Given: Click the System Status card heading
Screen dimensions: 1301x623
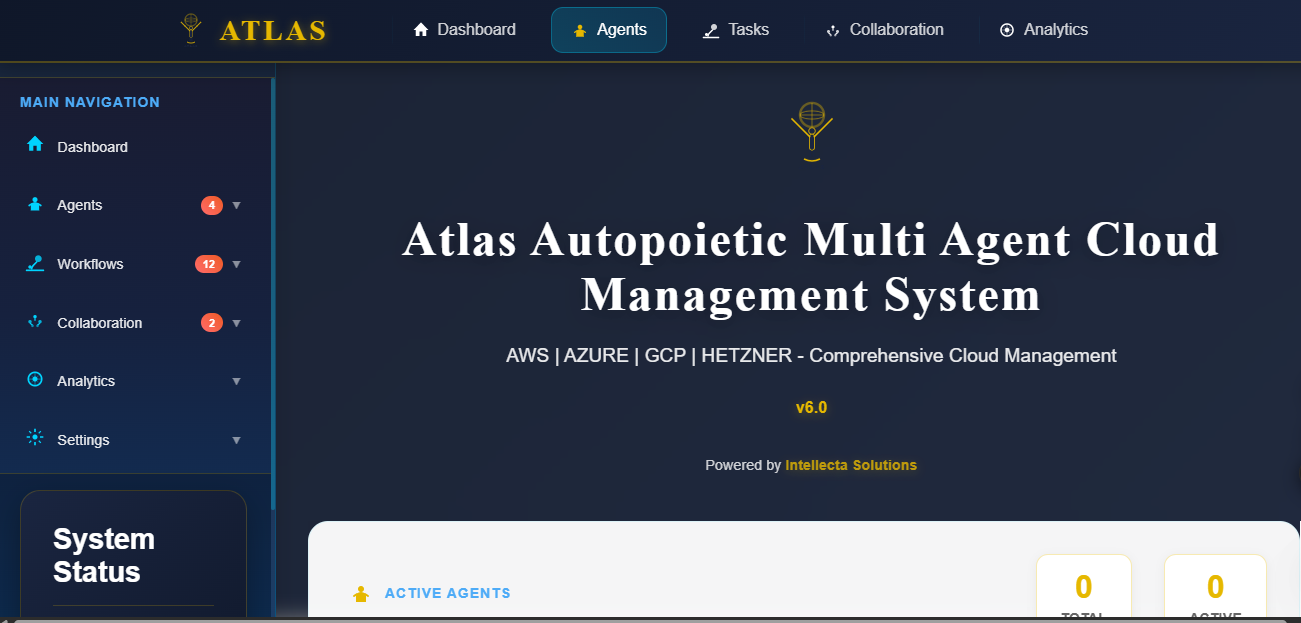Looking at the screenshot, I should coord(104,555).
